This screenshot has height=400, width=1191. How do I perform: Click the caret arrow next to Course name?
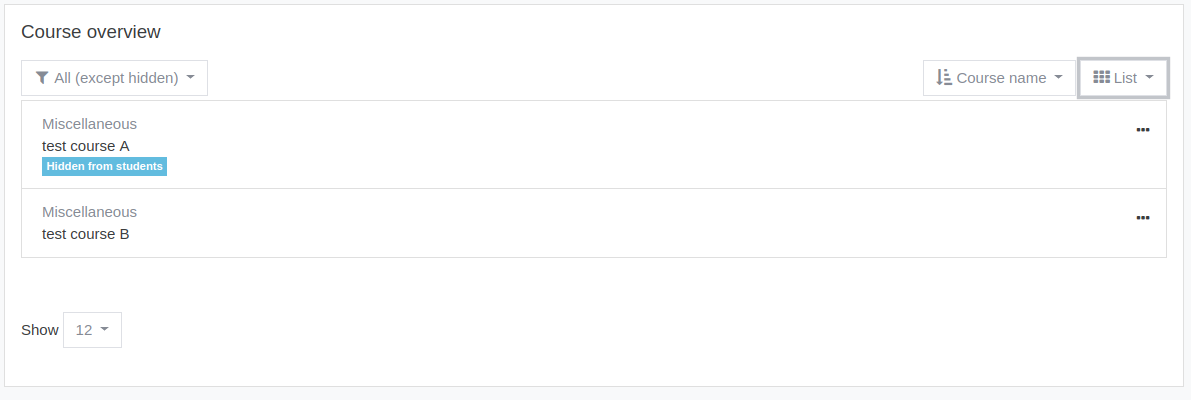point(1058,77)
